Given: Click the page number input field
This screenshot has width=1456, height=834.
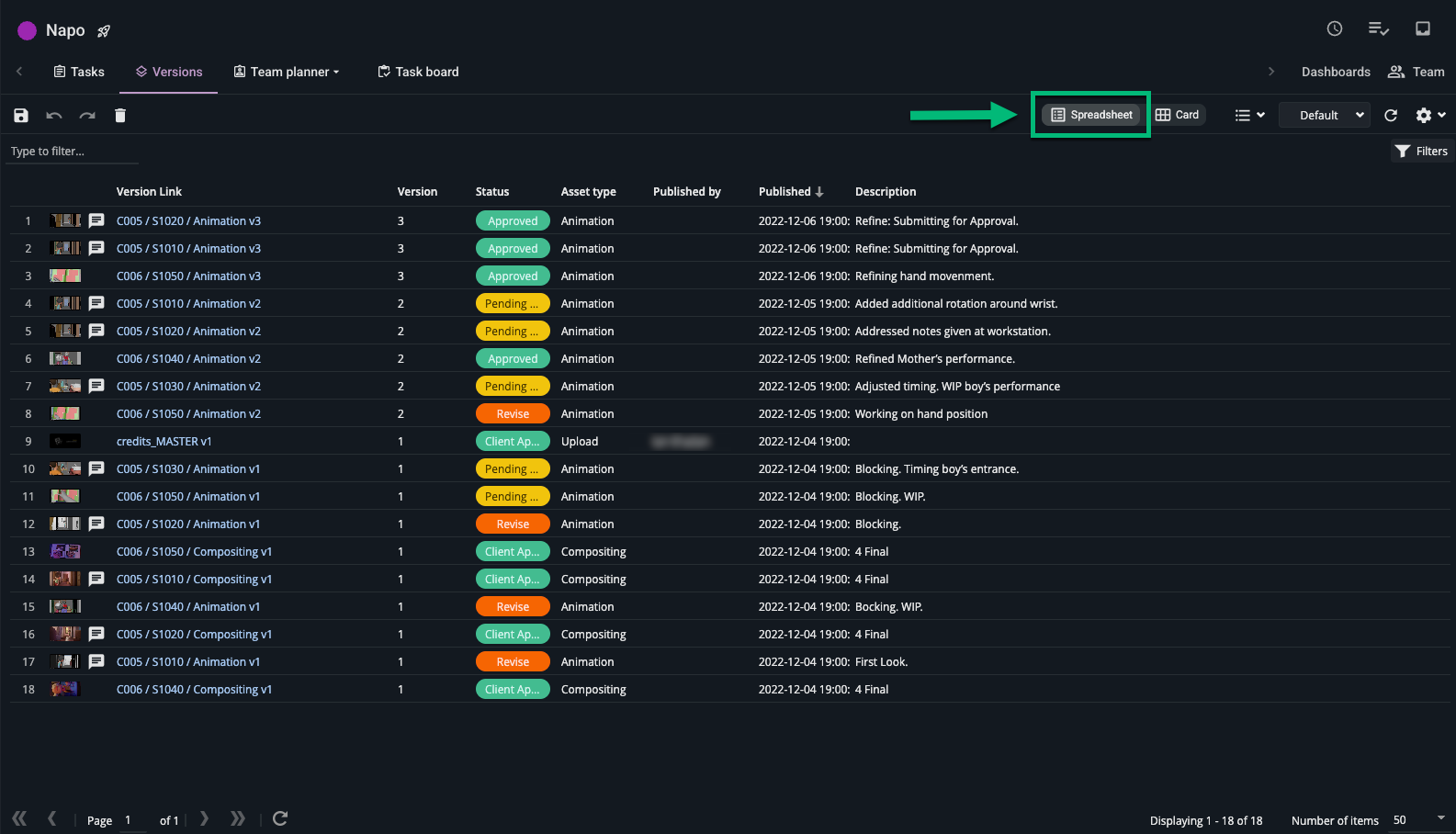Looking at the screenshot, I should click(x=134, y=819).
